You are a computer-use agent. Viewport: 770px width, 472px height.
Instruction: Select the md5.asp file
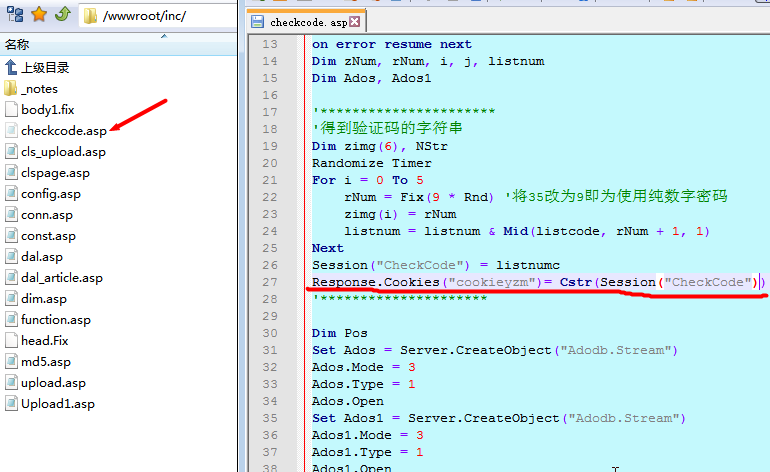click(46, 361)
